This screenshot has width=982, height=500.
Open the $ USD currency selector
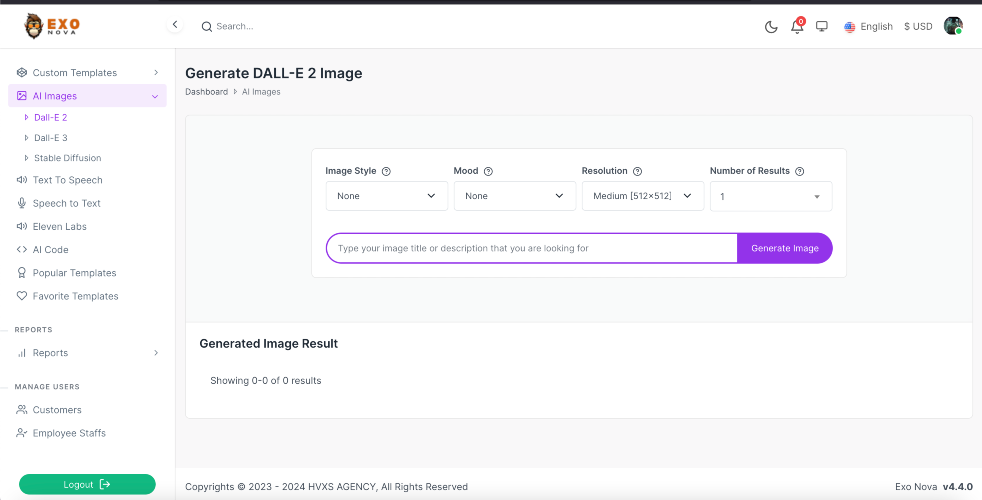point(918,26)
